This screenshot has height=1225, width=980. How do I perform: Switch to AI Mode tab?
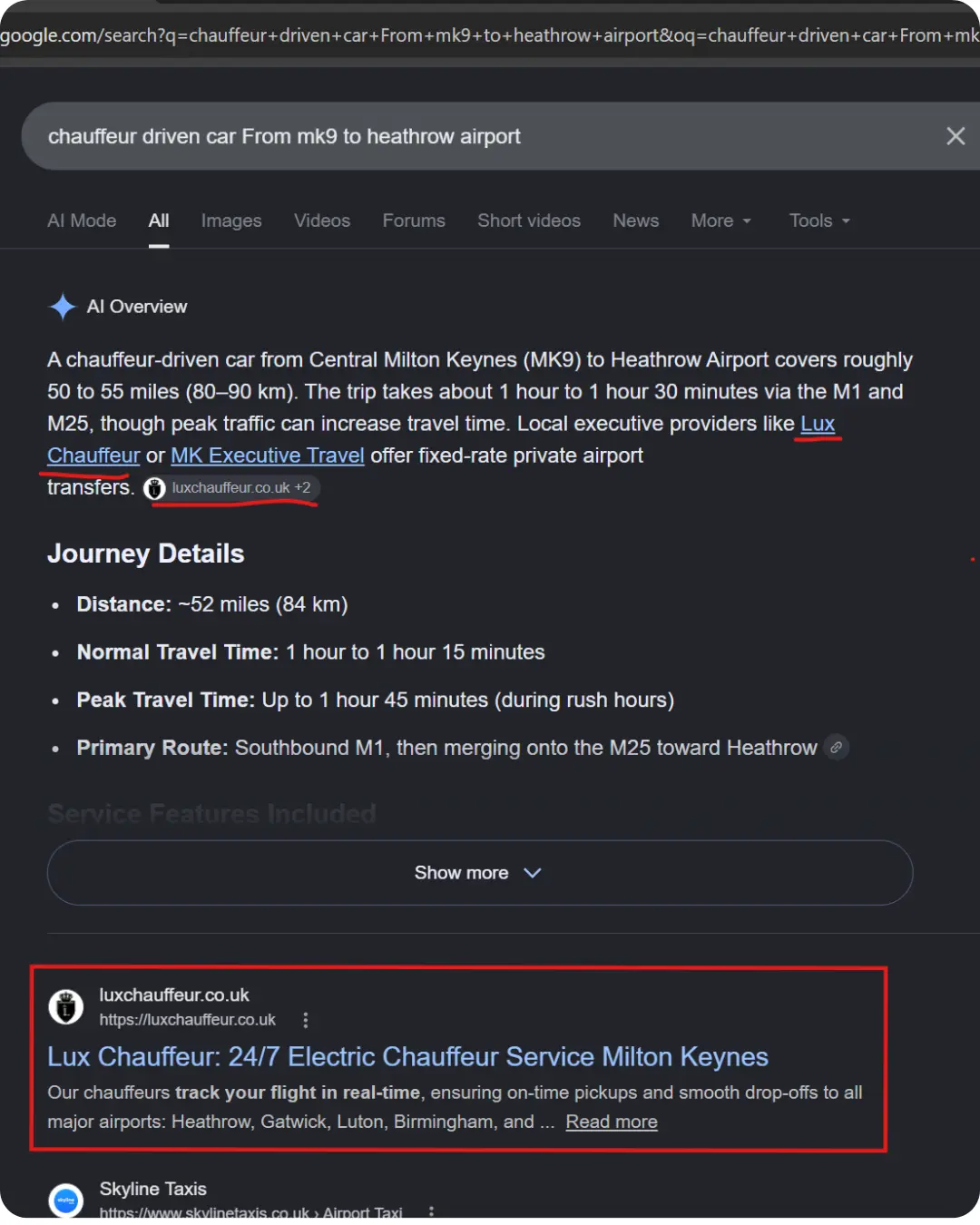pyautogui.click(x=82, y=220)
